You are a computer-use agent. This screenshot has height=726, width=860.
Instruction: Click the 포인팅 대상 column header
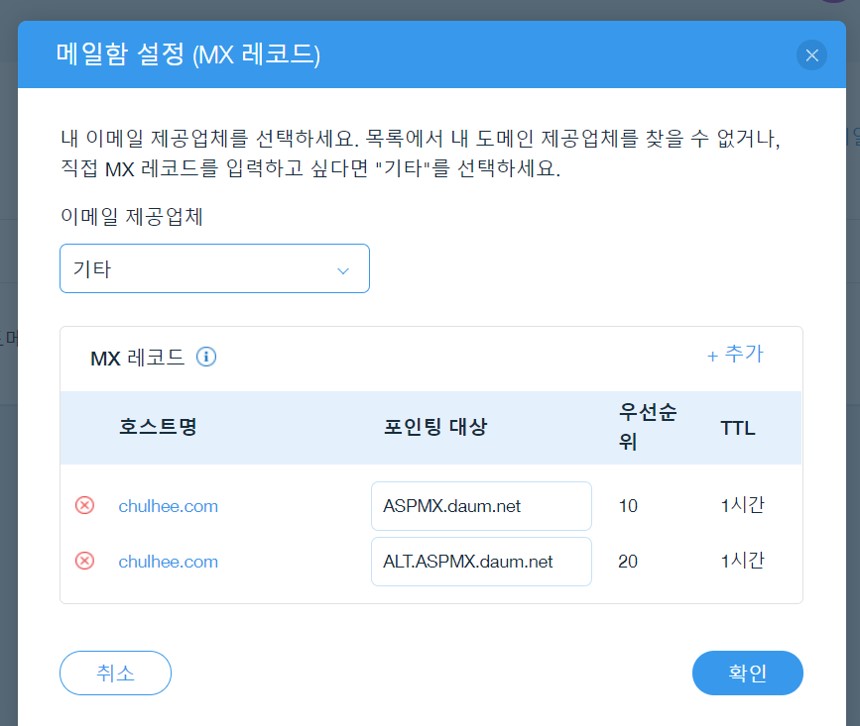tap(435, 427)
